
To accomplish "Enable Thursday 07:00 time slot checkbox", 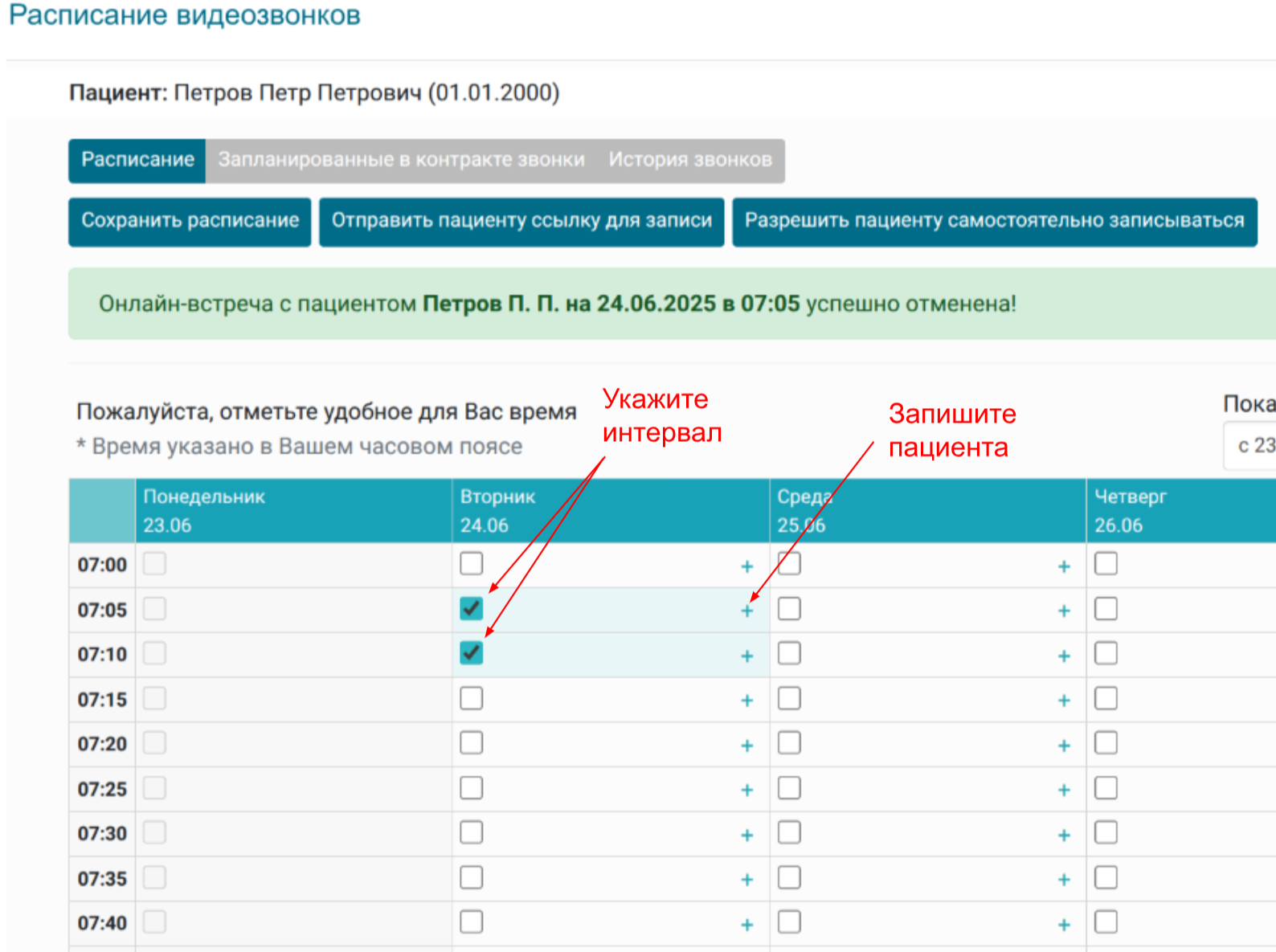I will [1106, 564].
